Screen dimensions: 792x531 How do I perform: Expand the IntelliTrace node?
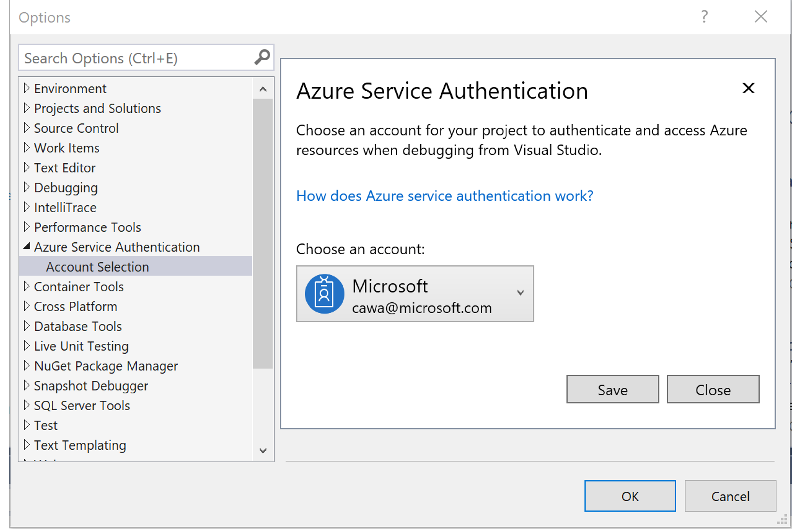[27, 207]
